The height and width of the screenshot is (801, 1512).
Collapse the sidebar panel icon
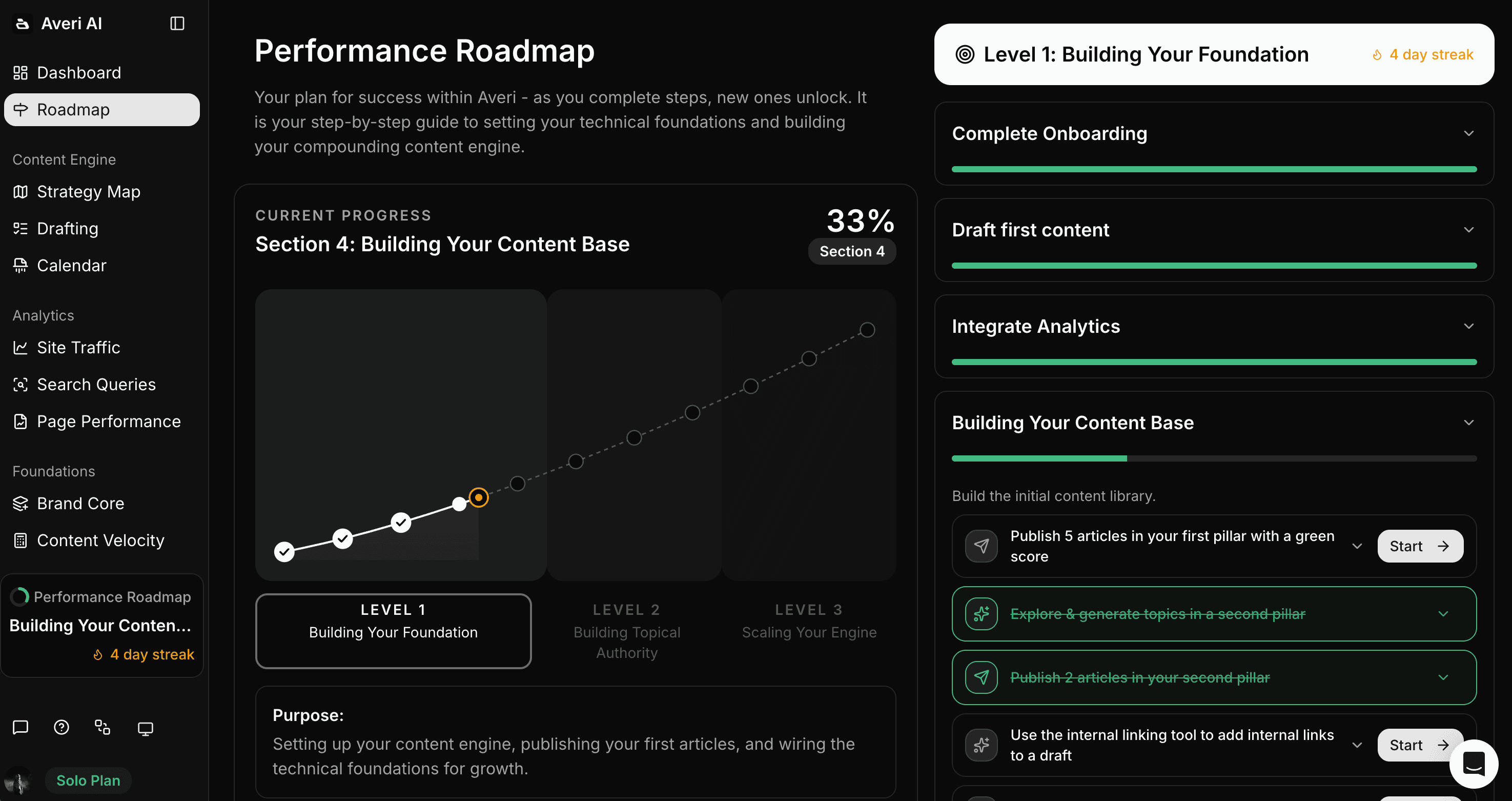(x=177, y=24)
